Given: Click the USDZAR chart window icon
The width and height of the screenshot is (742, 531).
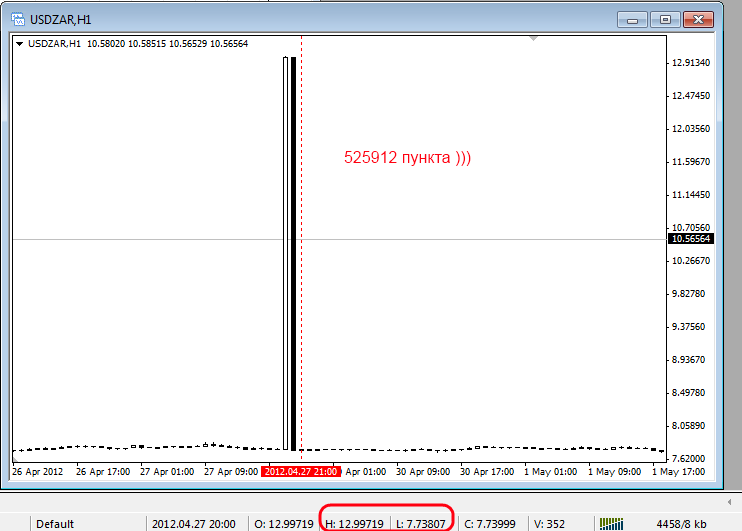Looking at the screenshot, I should click(x=18, y=19).
